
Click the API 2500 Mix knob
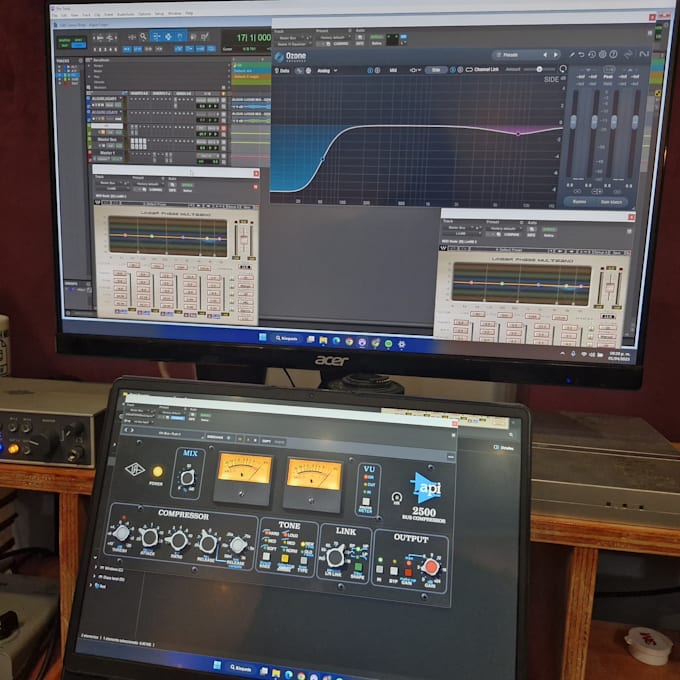(187, 478)
